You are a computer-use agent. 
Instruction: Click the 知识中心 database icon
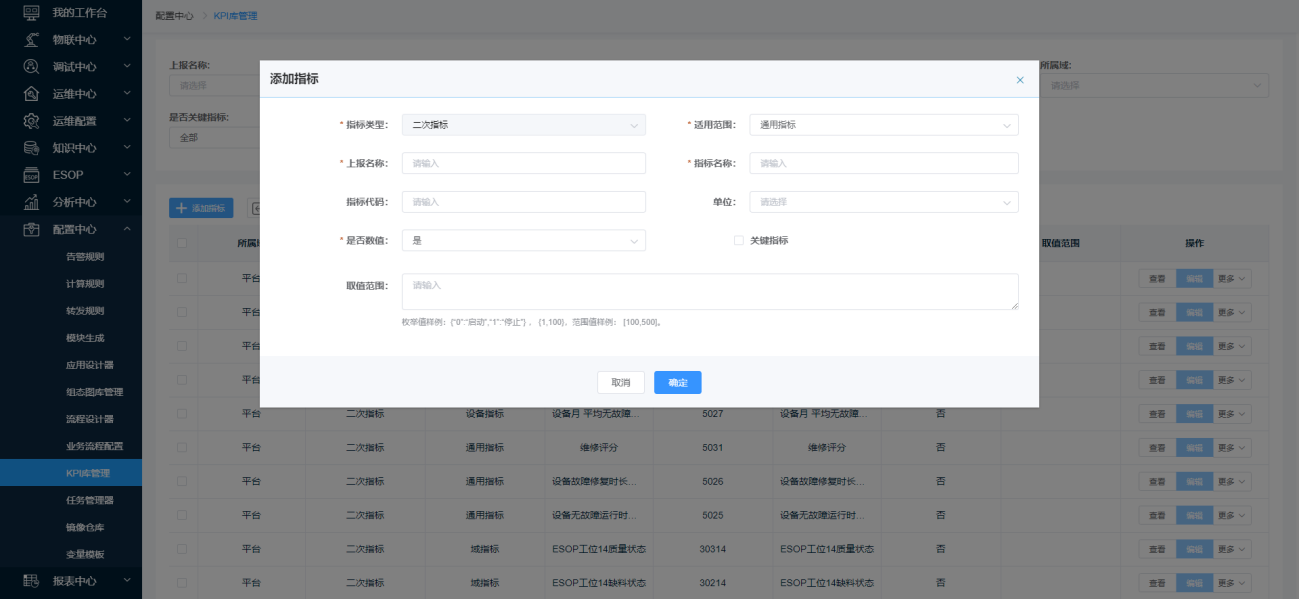(31, 148)
